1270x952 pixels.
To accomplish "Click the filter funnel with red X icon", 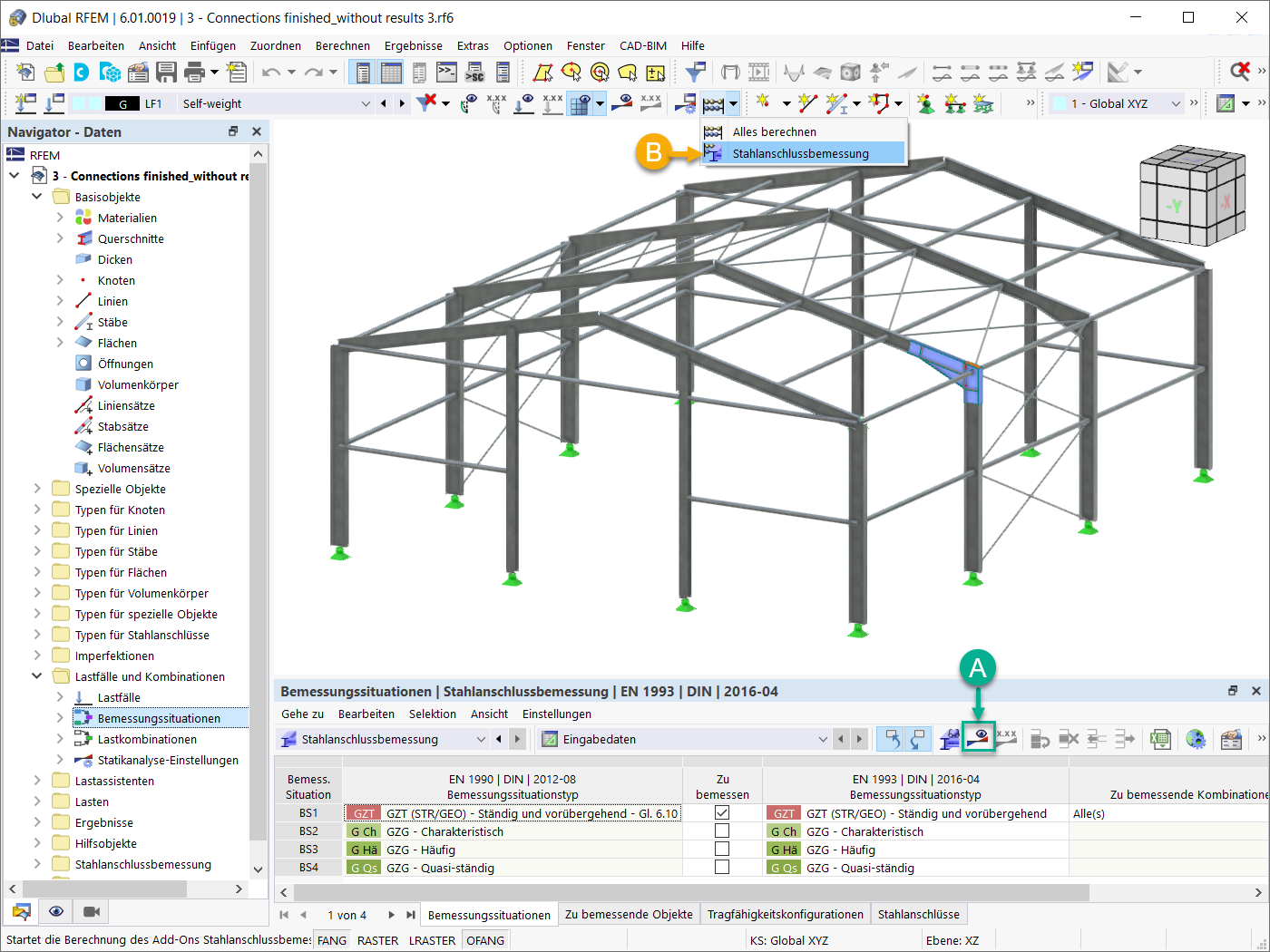I will pyautogui.click(x=425, y=103).
